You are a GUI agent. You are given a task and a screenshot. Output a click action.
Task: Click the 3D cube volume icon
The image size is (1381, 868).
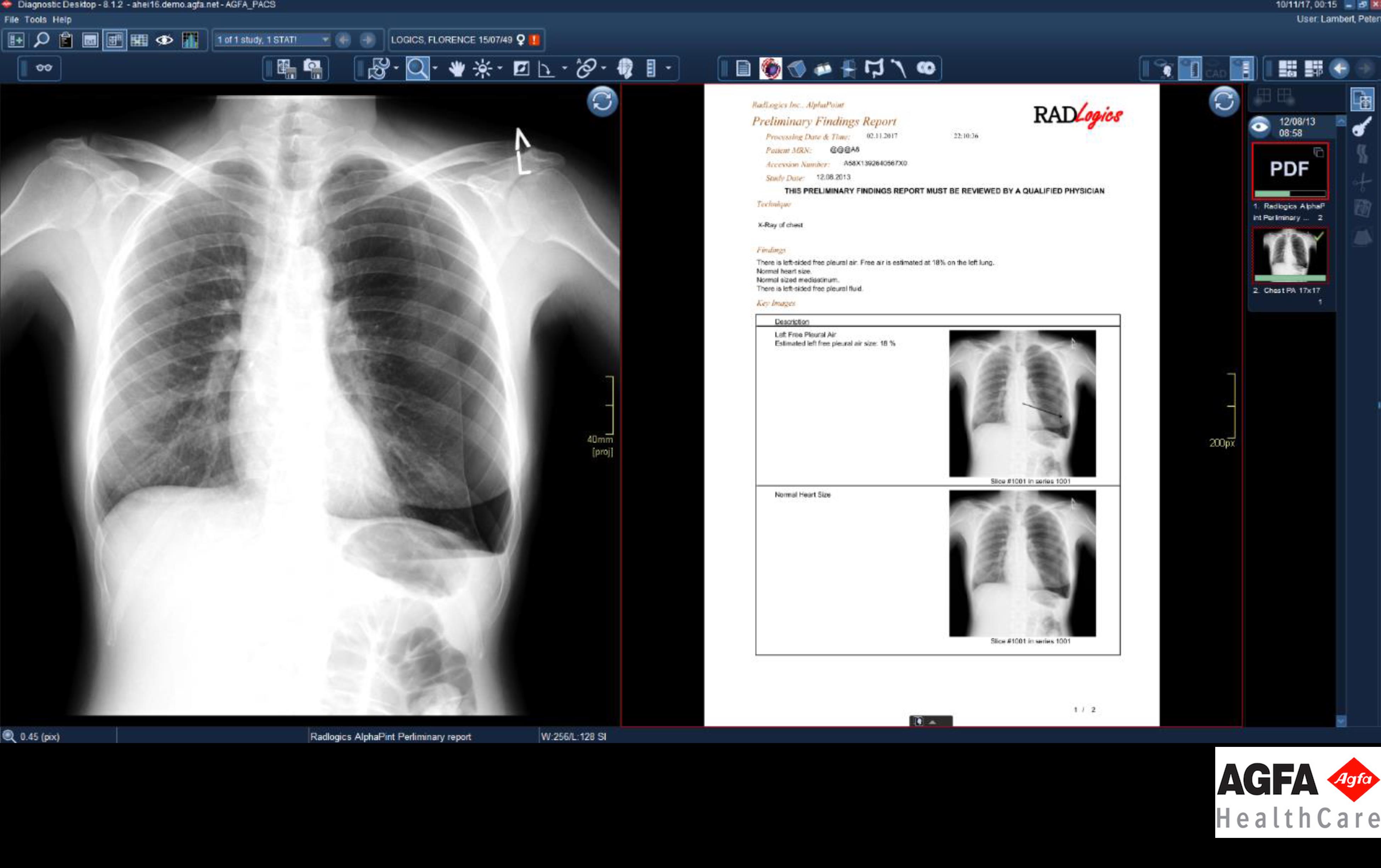[797, 69]
